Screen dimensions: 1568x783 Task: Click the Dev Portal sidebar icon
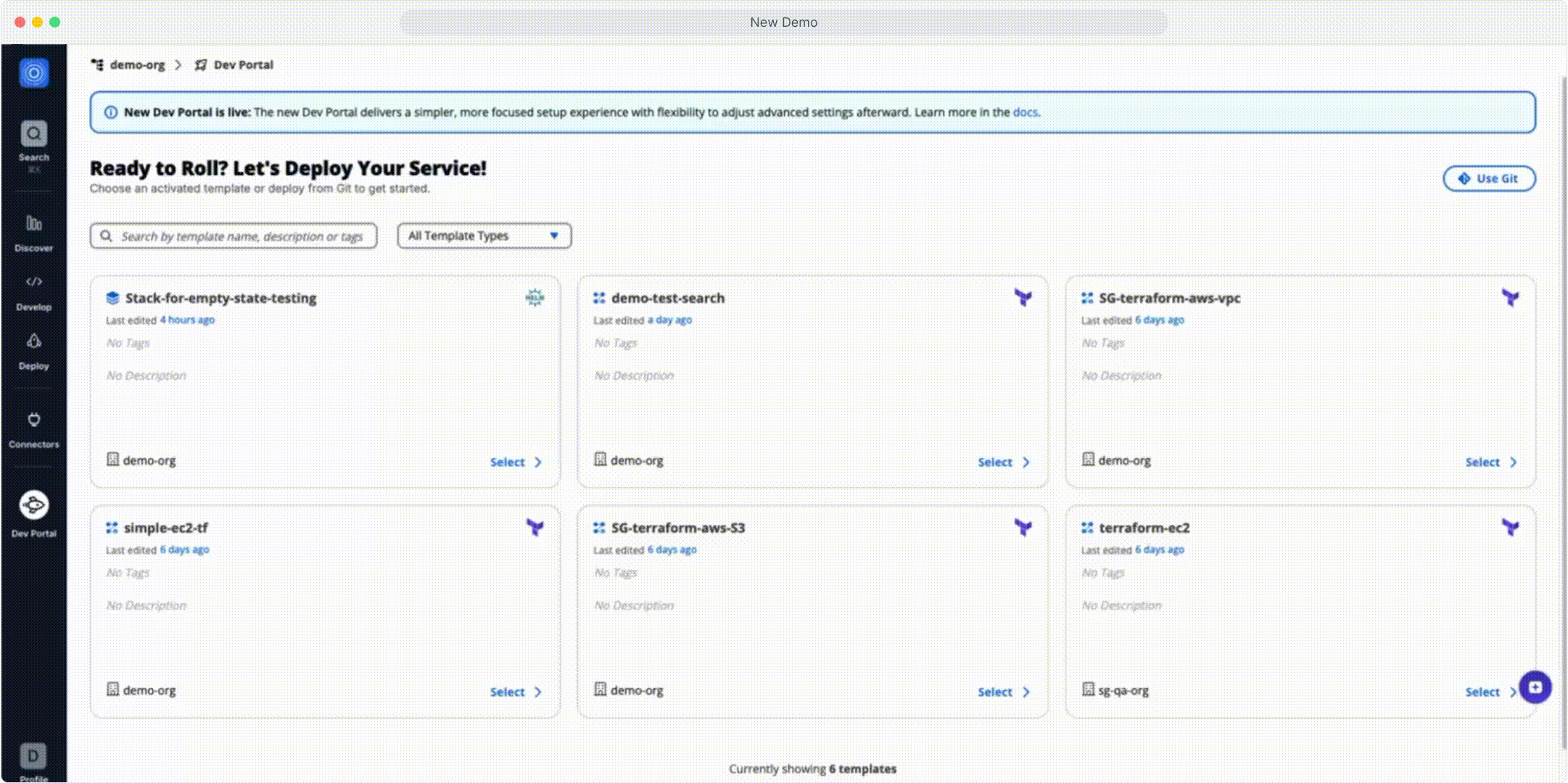33,505
